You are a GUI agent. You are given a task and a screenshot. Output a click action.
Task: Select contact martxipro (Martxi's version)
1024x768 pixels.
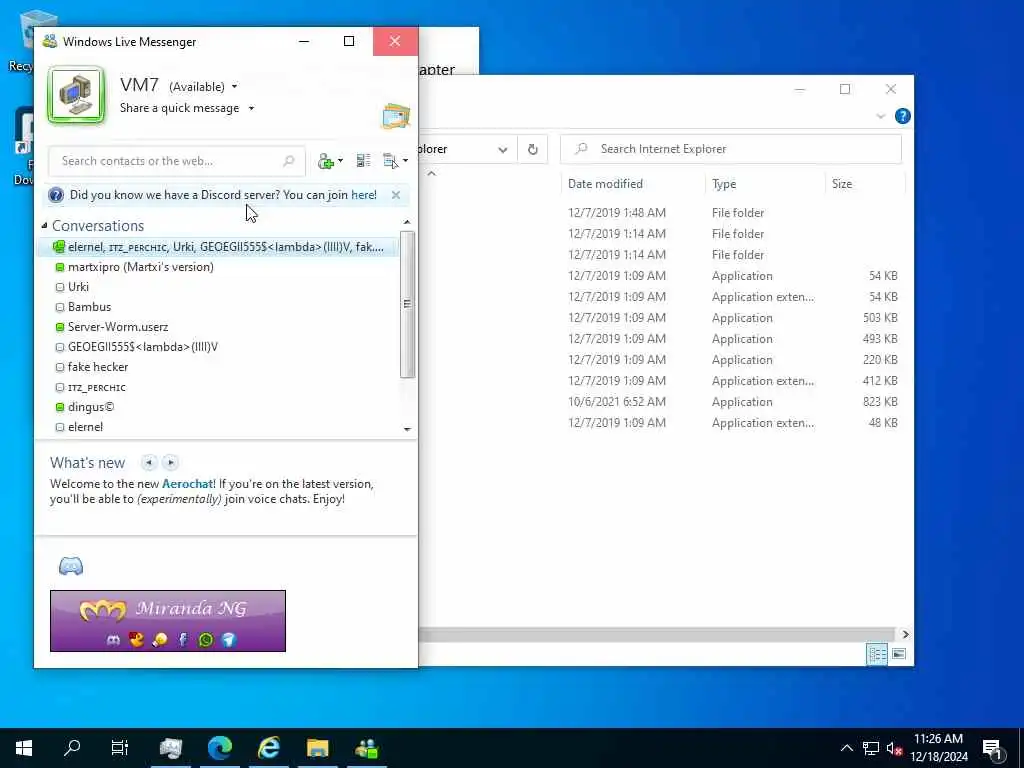tap(219, 267)
